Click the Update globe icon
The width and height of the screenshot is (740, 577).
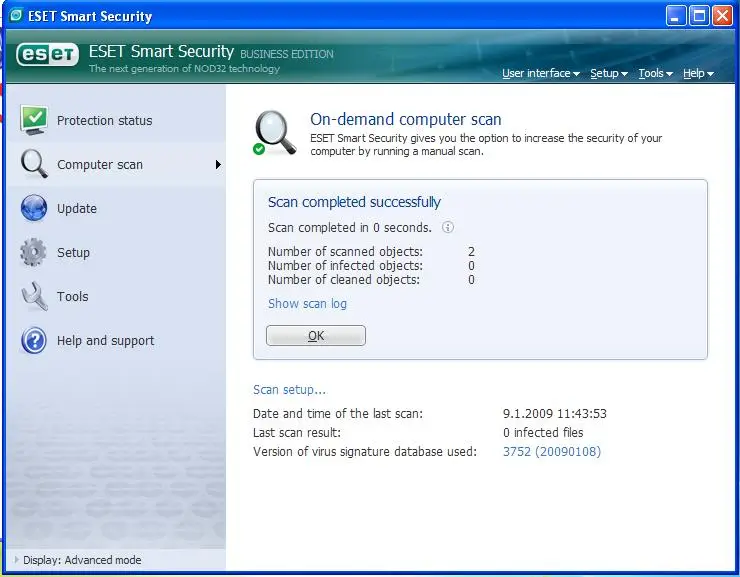pos(34,208)
